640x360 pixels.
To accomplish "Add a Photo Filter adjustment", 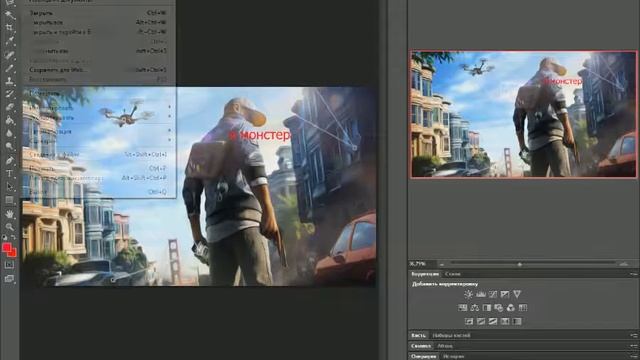I will coord(499,308).
